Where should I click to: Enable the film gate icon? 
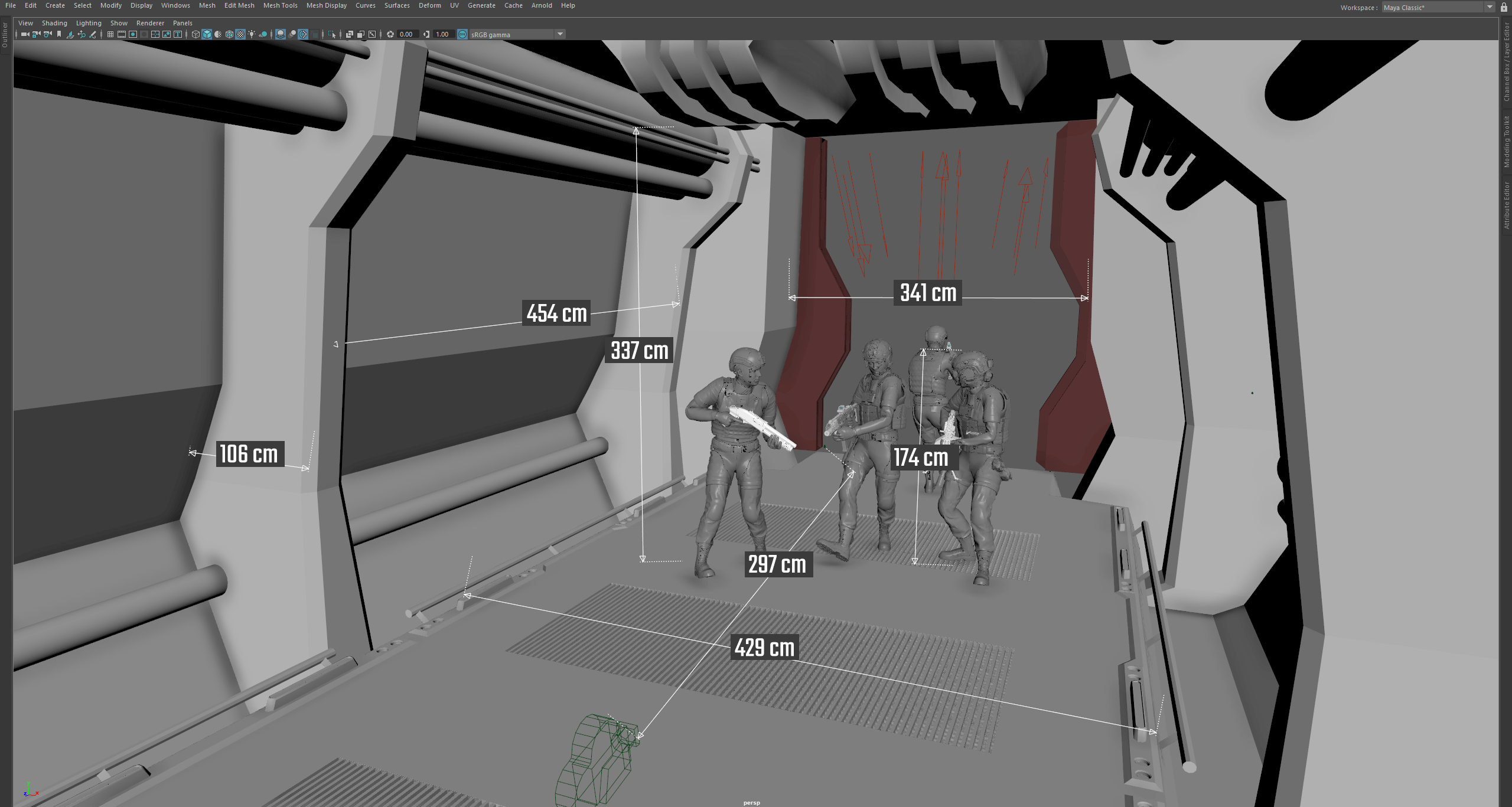point(122,34)
